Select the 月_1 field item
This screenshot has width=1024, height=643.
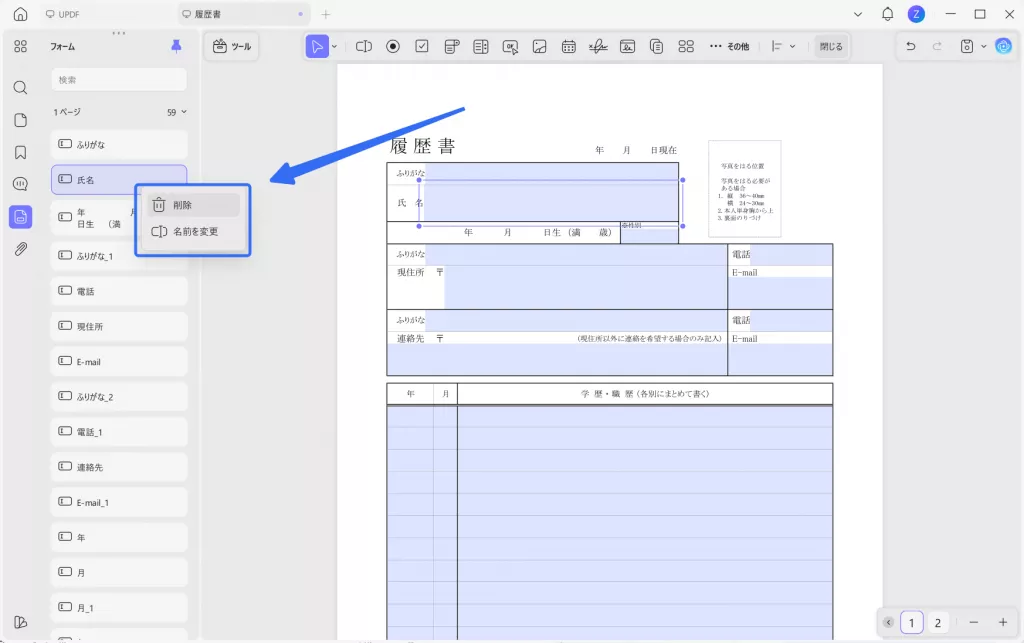[x=119, y=608]
